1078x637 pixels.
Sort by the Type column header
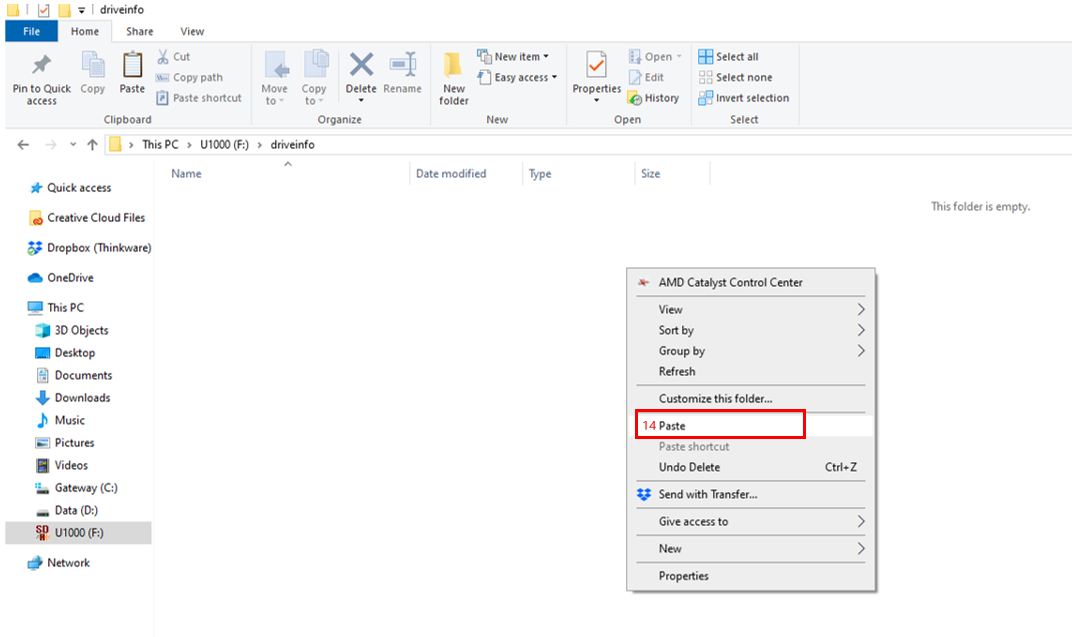(540, 174)
